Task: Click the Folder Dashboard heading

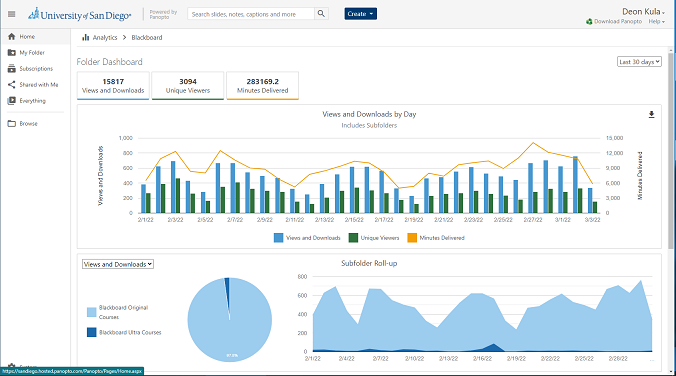Action: (x=110, y=62)
